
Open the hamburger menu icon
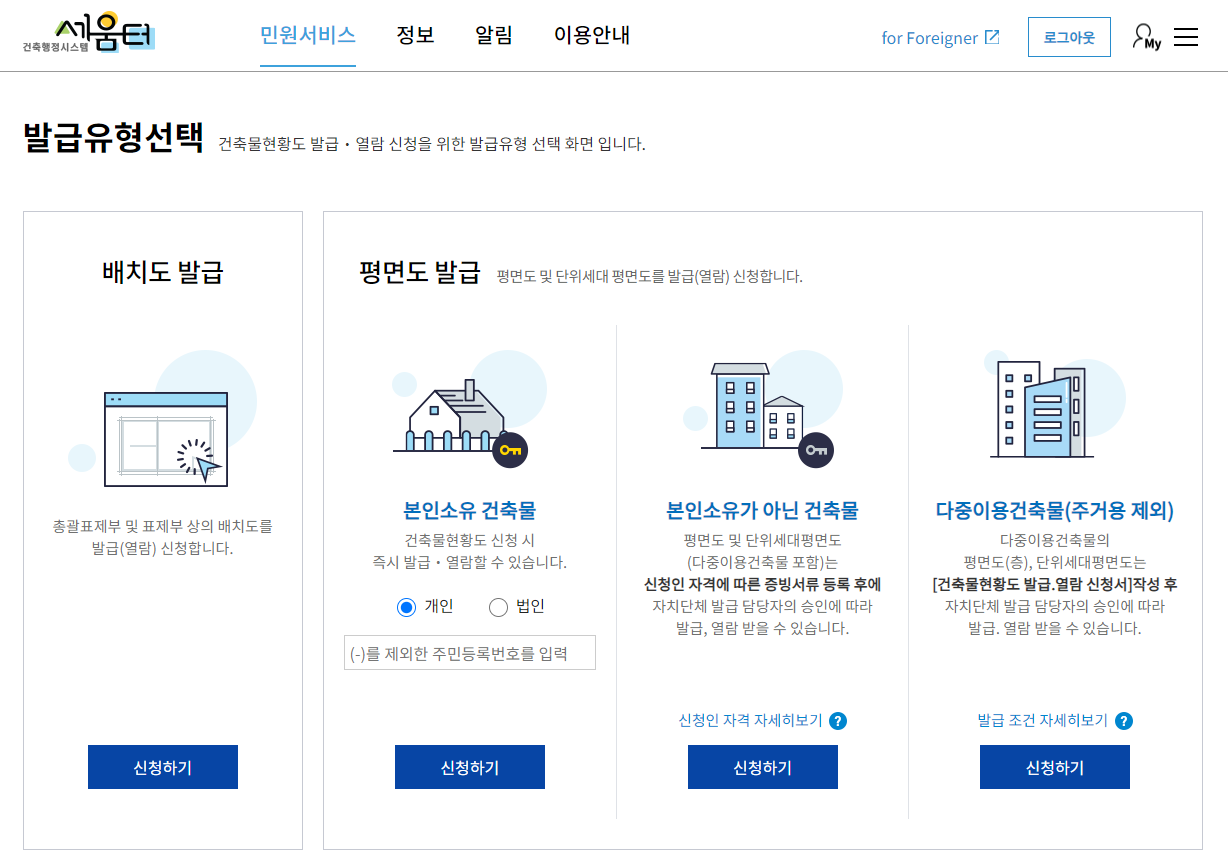click(1186, 36)
